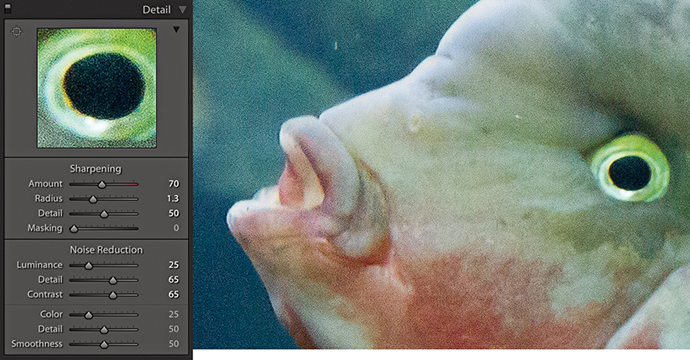Select the Color value field 25
The width and height of the screenshot is (690, 360).
tap(174, 314)
